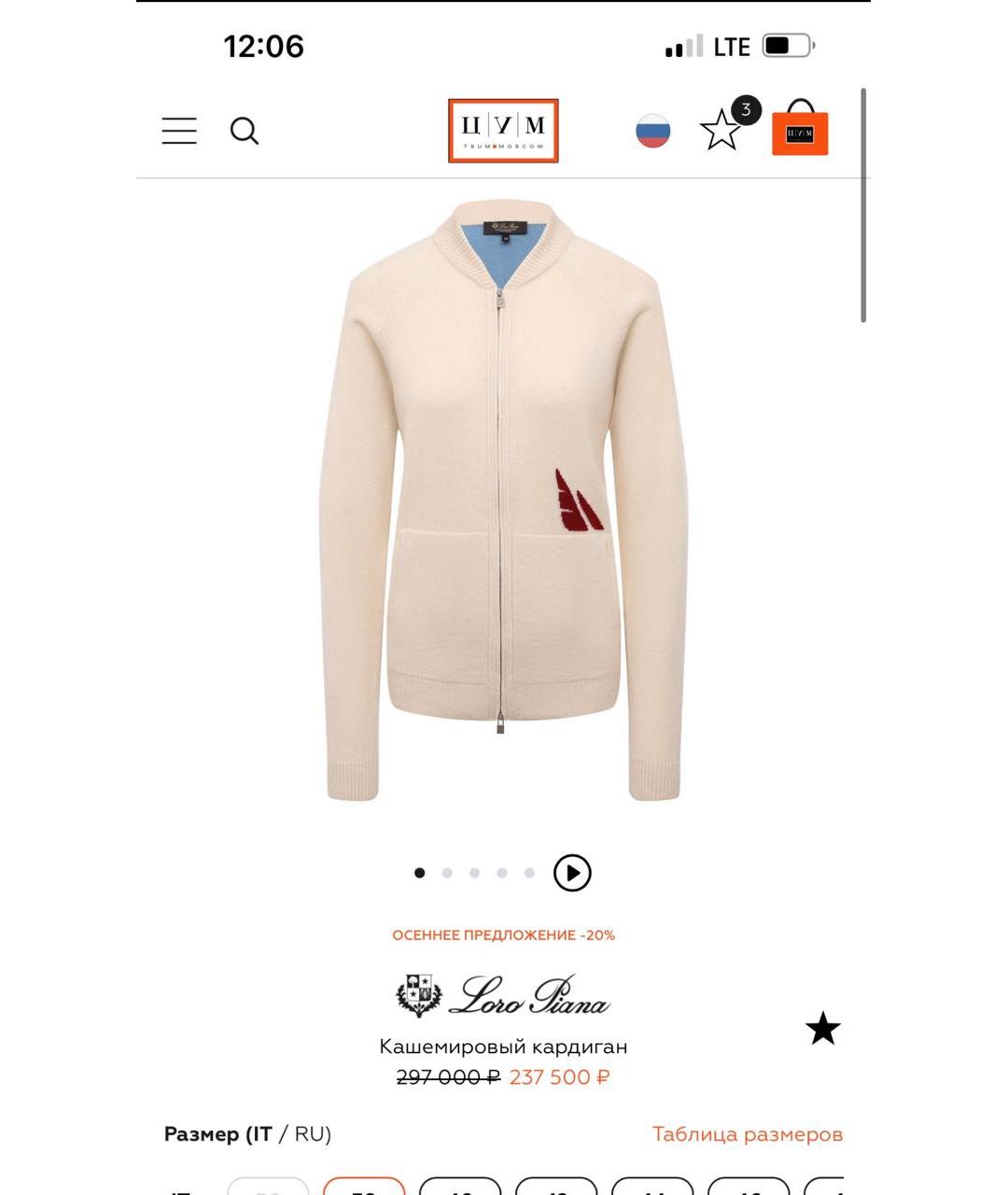Open the hamburger navigation menu
This screenshot has height=1195, width=1008.
tap(179, 131)
